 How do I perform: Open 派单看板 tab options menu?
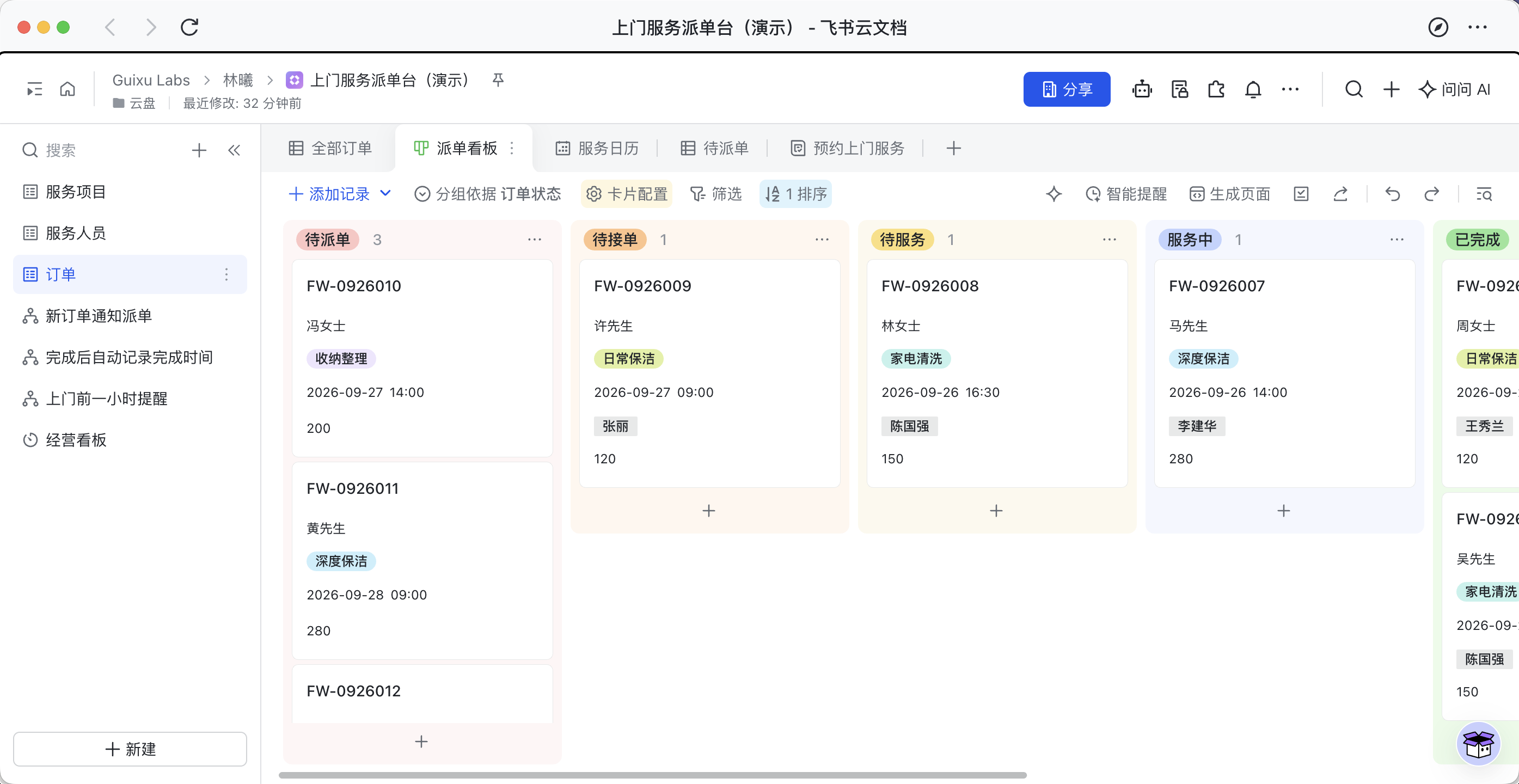(x=512, y=148)
